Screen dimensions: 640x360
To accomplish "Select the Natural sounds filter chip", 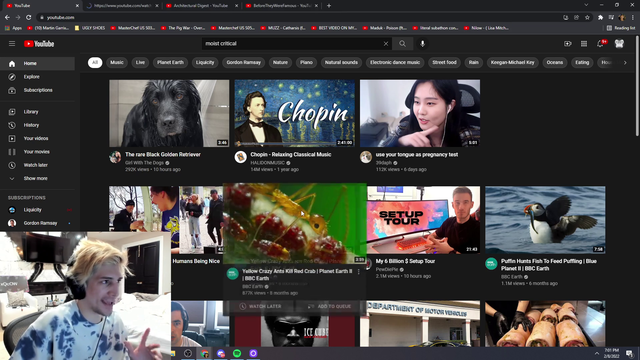I will 341,62.
